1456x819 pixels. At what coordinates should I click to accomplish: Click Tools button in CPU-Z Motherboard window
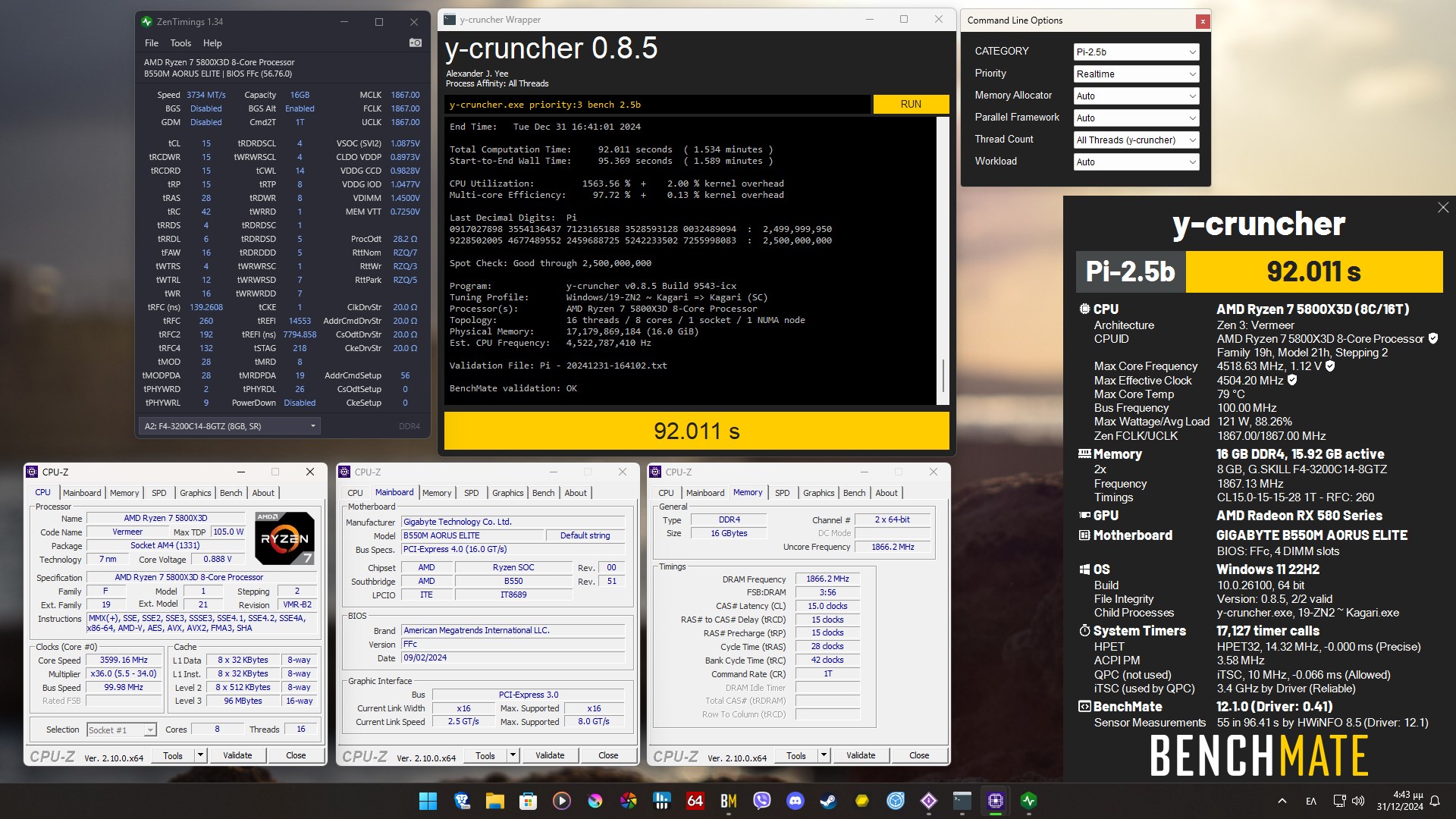(485, 755)
